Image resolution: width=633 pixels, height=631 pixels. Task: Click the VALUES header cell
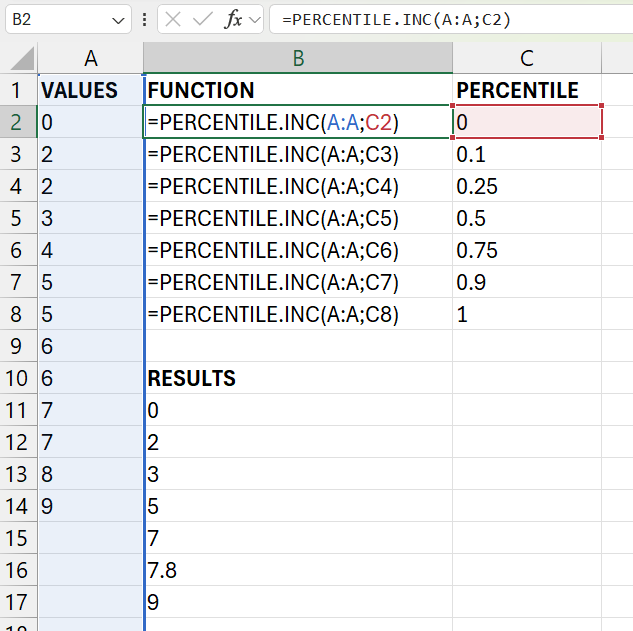click(90, 90)
